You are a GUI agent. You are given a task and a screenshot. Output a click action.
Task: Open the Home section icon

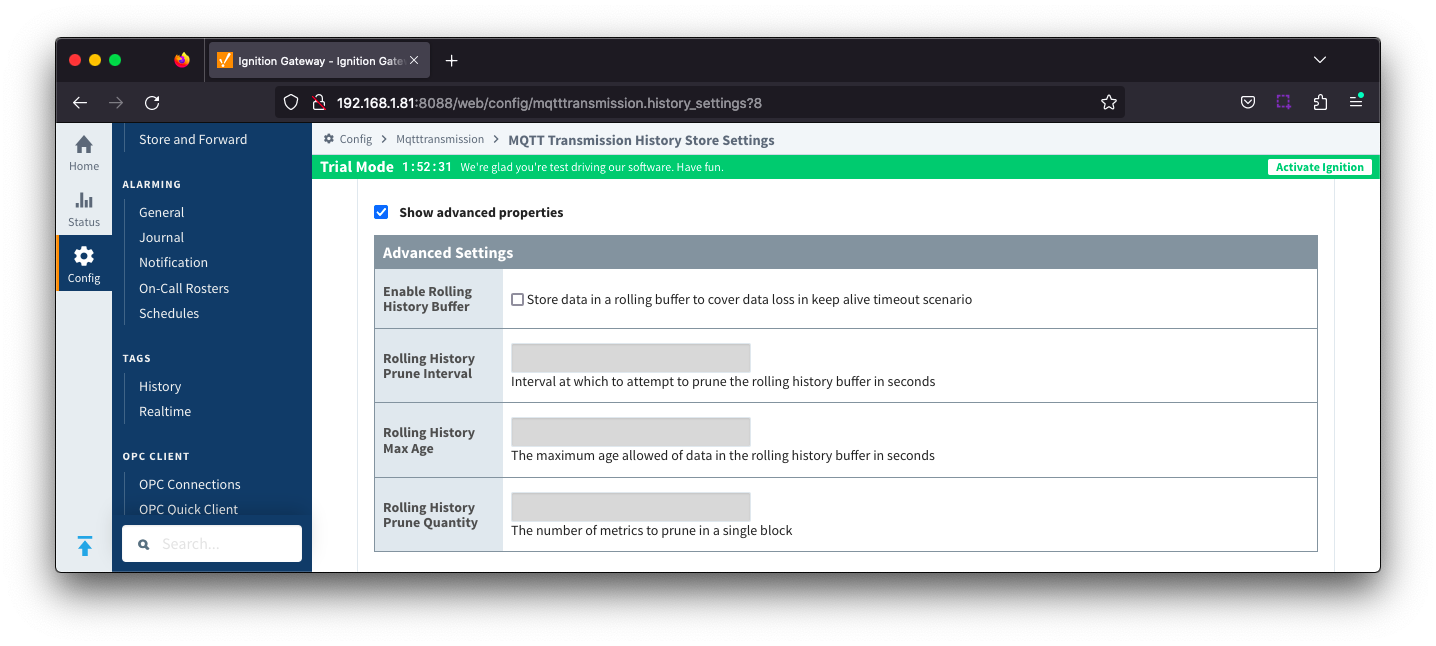coord(84,145)
